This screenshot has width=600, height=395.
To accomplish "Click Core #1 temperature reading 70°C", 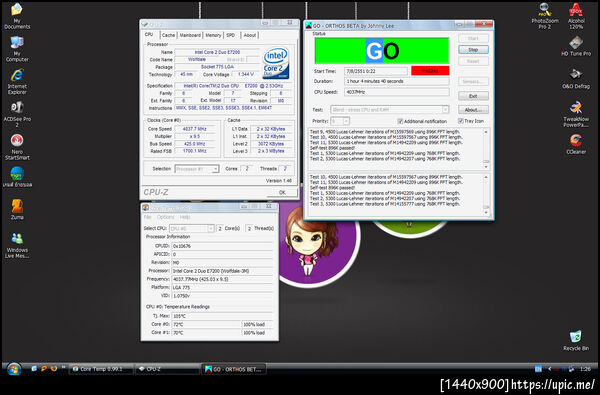I will pyautogui.click(x=206, y=333).
